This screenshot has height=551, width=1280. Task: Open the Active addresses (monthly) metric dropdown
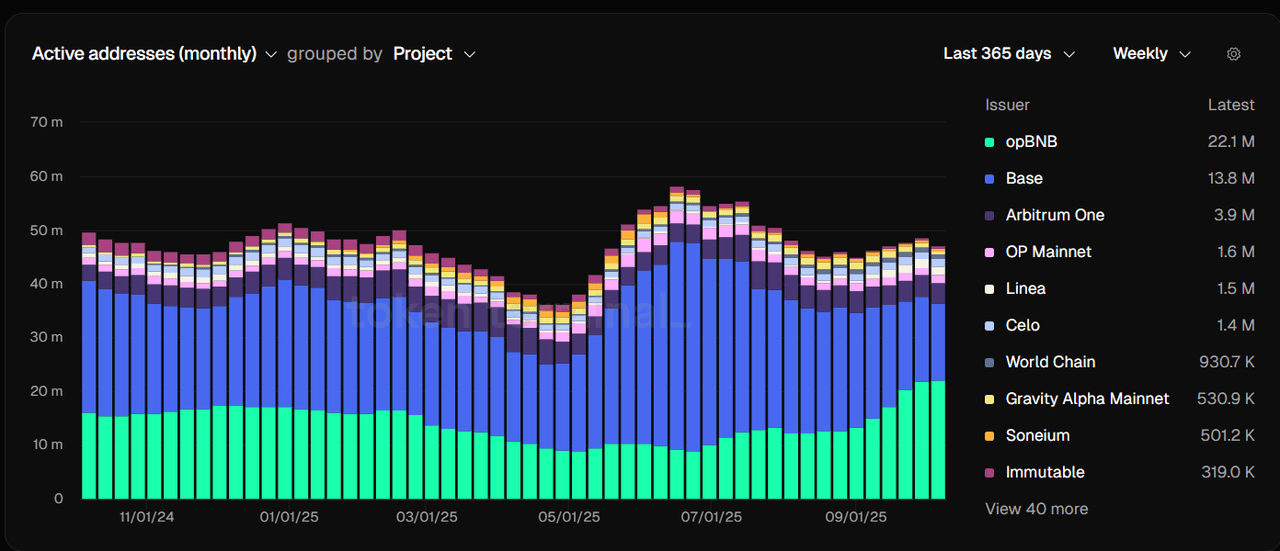(154, 53)
